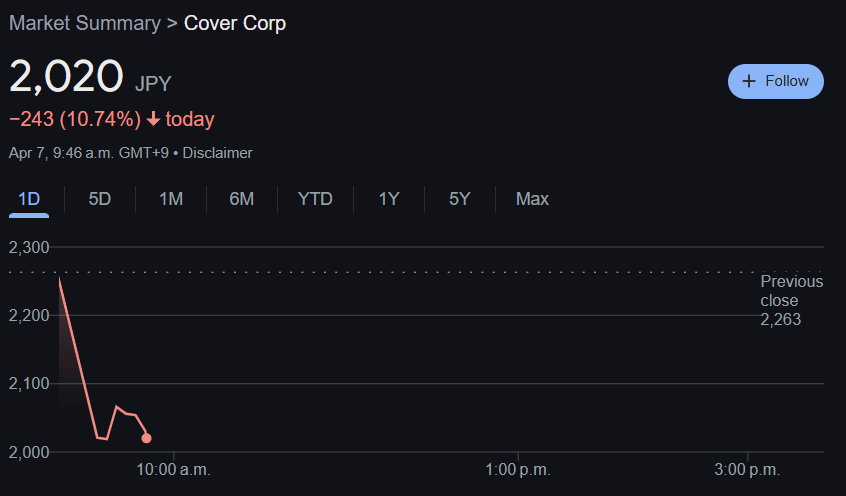Switch to the 5Y range tab

point(460,199)
